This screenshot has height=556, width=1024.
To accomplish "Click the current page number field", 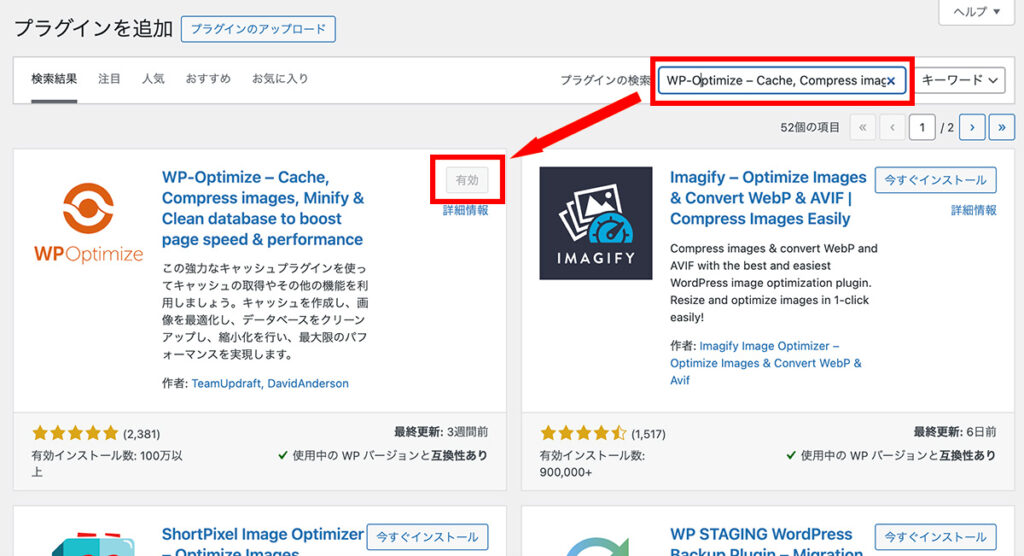I will (922, 127).
